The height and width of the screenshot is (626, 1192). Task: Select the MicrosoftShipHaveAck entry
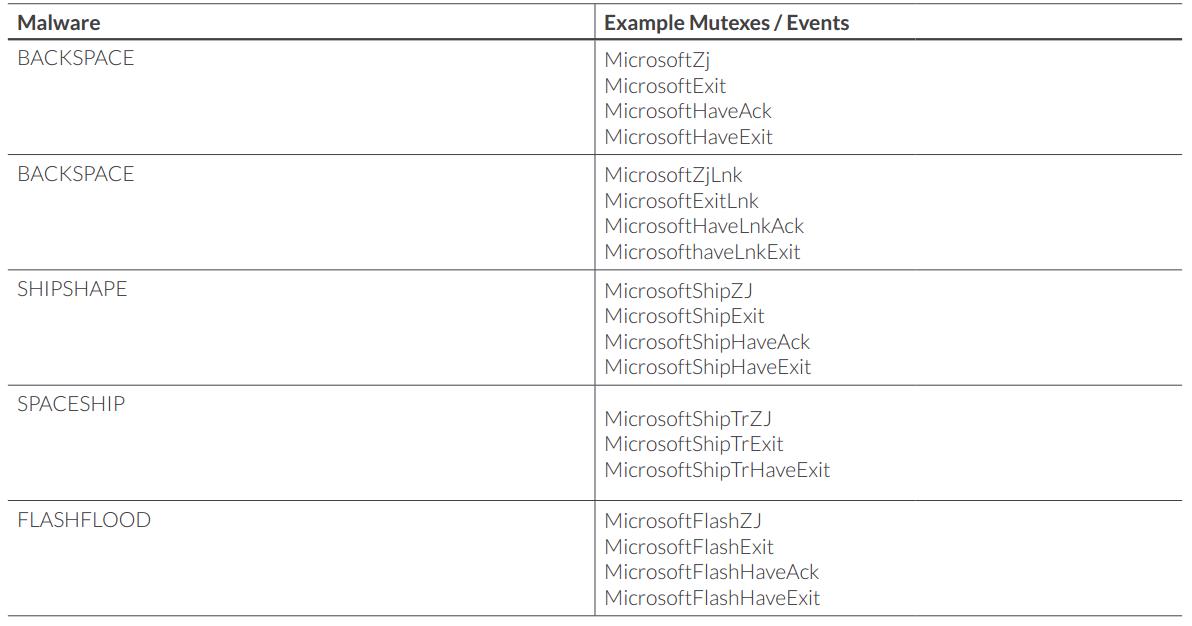[x=707, y=342]
